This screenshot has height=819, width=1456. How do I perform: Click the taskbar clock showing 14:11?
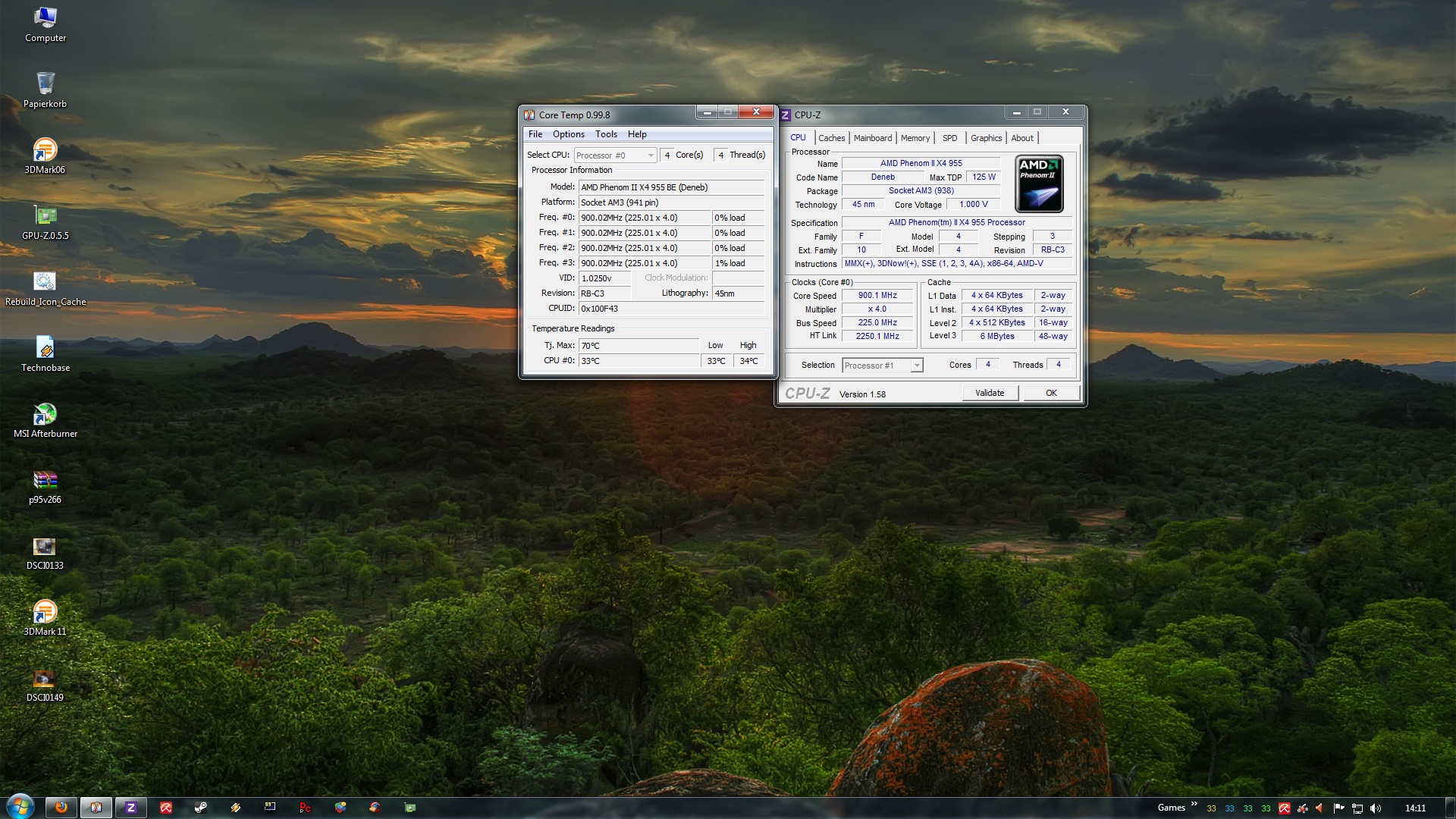1415,808
